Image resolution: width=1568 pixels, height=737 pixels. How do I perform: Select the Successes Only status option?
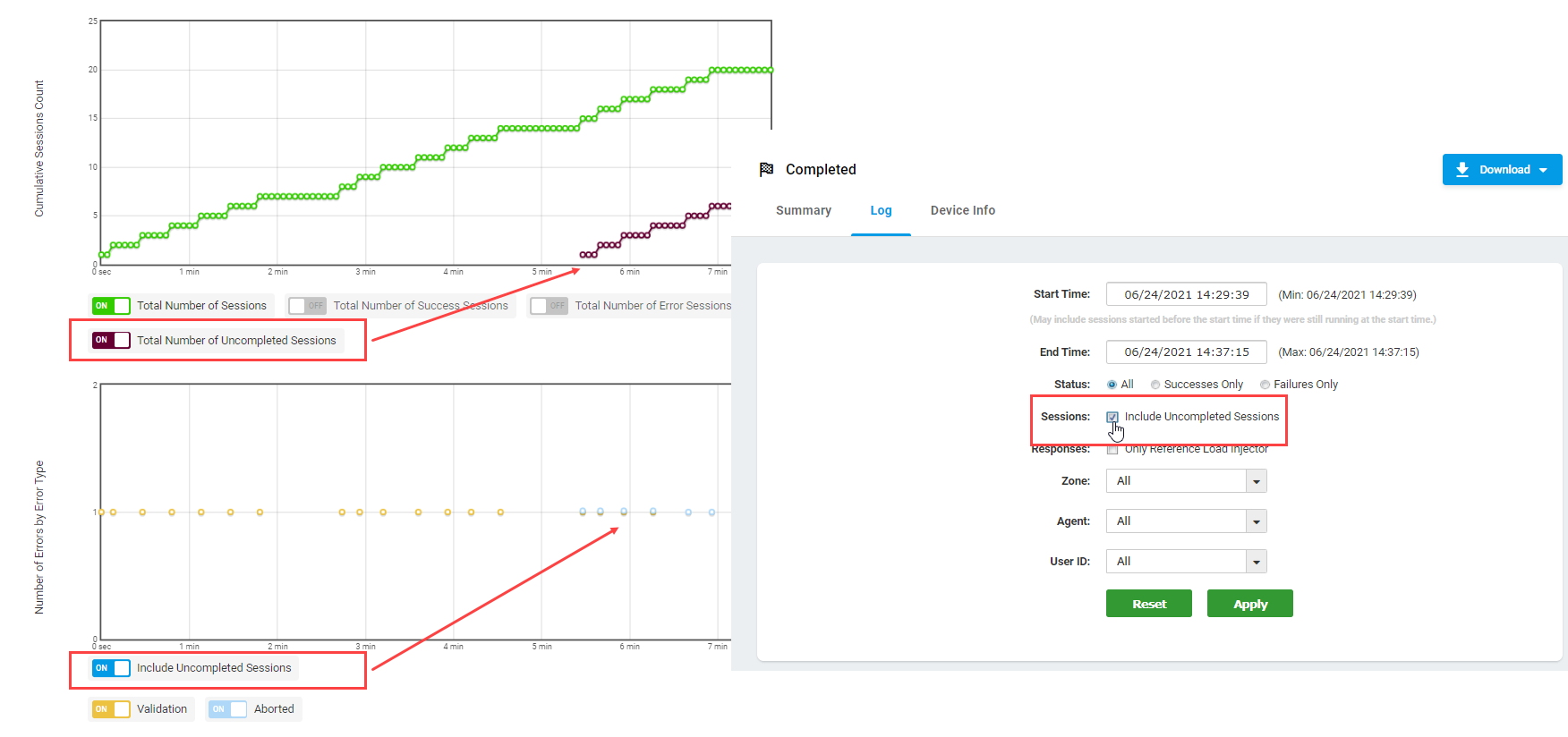click(x=1155, y=385)
